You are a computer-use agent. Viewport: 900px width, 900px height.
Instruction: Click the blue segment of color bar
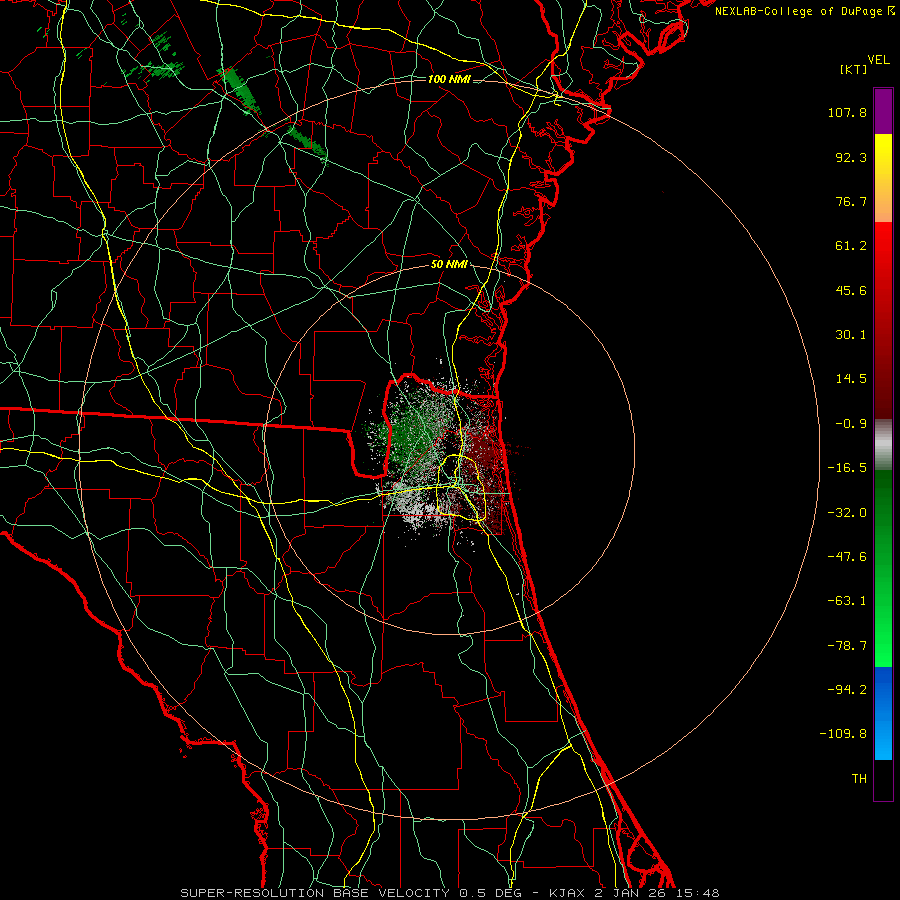(883, 713)
